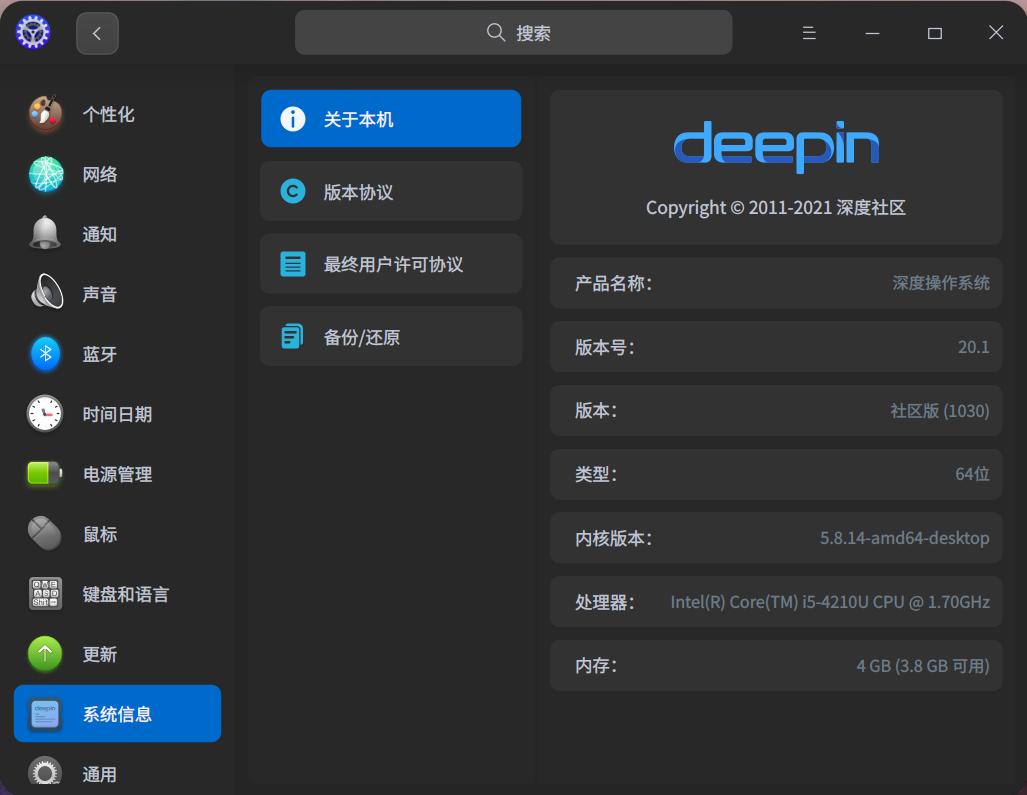Viewport: 1027px width, 795px height.
Task: Open General (通用) gear icon
Action: (x=45, y=773)
